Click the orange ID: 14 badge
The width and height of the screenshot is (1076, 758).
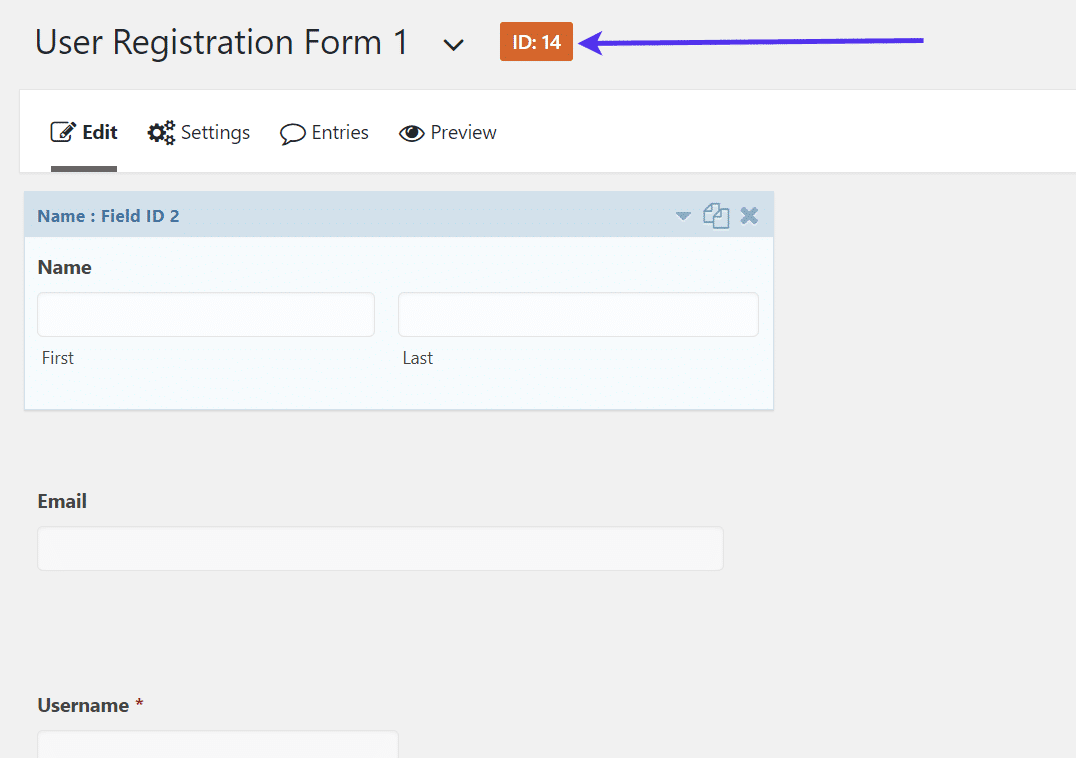pos(536,43)
